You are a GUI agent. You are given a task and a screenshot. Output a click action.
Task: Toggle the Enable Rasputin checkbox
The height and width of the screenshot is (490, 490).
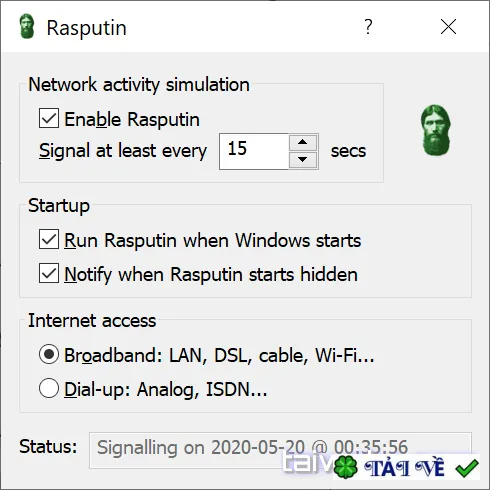(x=49, y=118)
